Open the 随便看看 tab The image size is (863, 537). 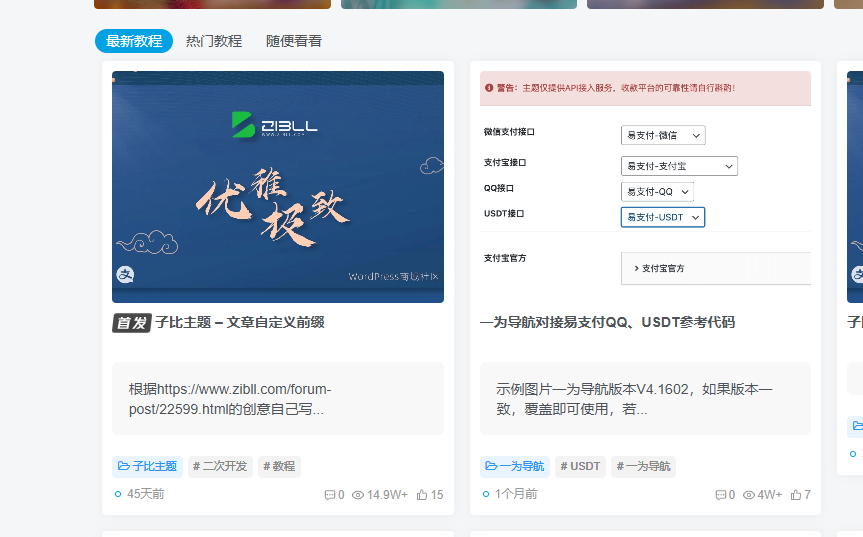[x=294, y=41]
